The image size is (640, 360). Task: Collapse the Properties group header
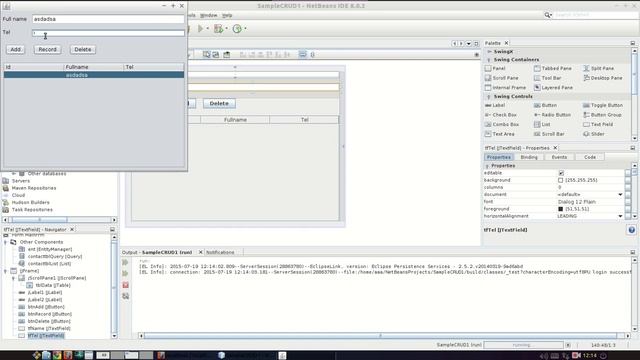coord(487,166)
